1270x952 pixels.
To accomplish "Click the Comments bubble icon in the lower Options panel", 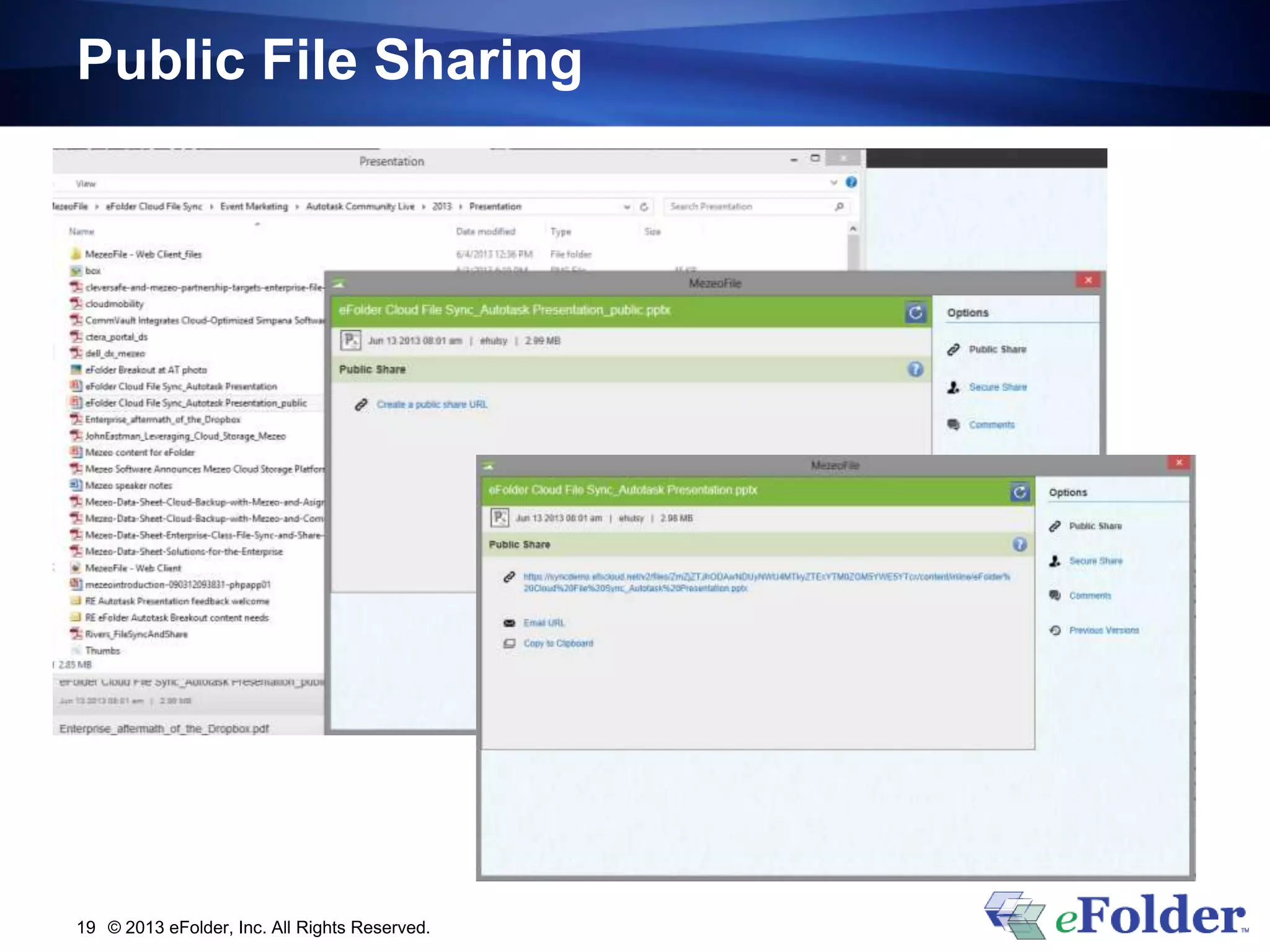I will click(1055, 595).
